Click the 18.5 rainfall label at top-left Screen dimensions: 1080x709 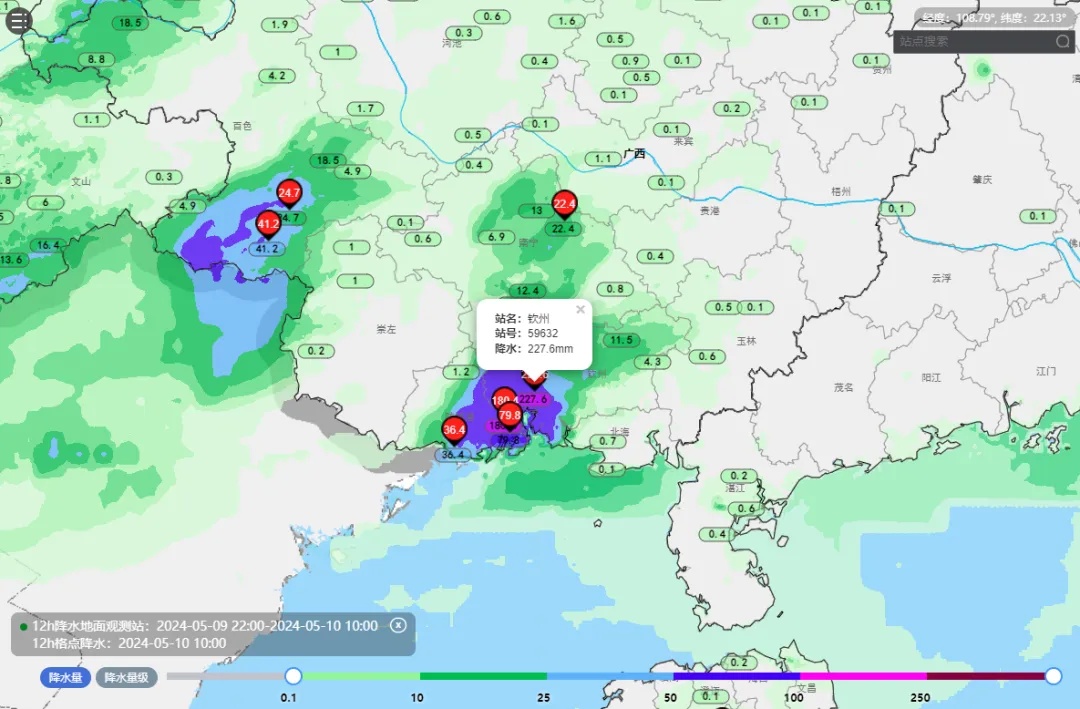(x=130, y=23)
